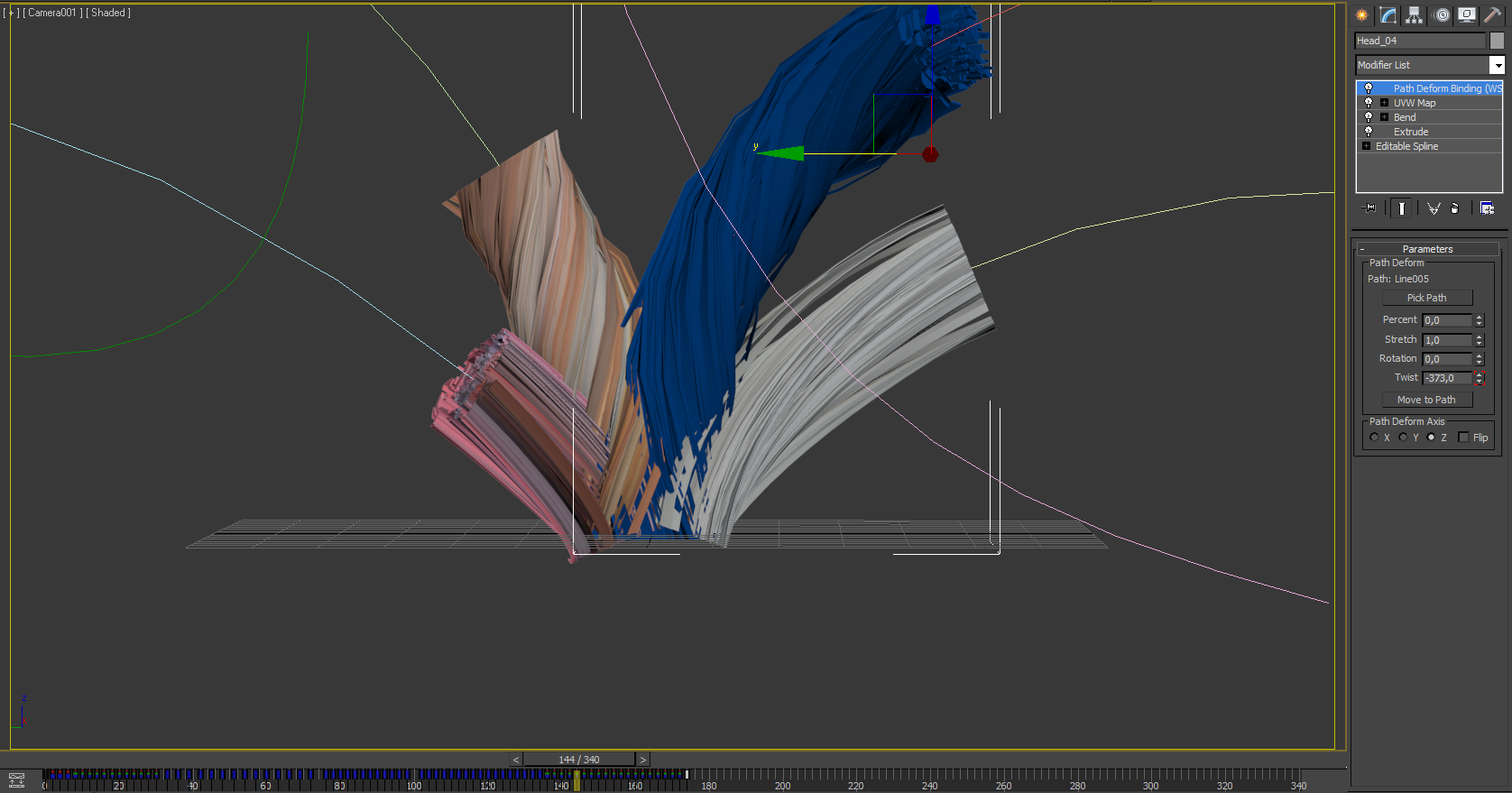Enable the Flip checkbox

1463,438
